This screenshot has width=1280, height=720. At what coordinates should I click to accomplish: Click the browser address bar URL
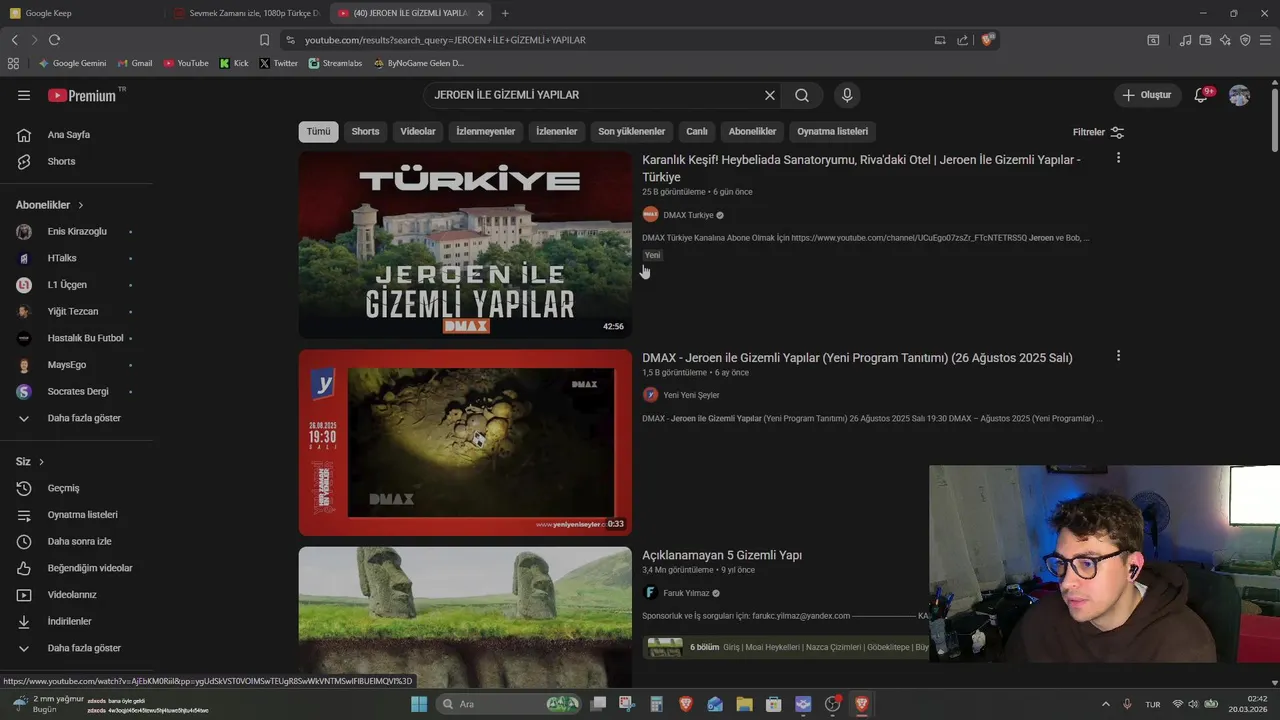pos(445,40)
